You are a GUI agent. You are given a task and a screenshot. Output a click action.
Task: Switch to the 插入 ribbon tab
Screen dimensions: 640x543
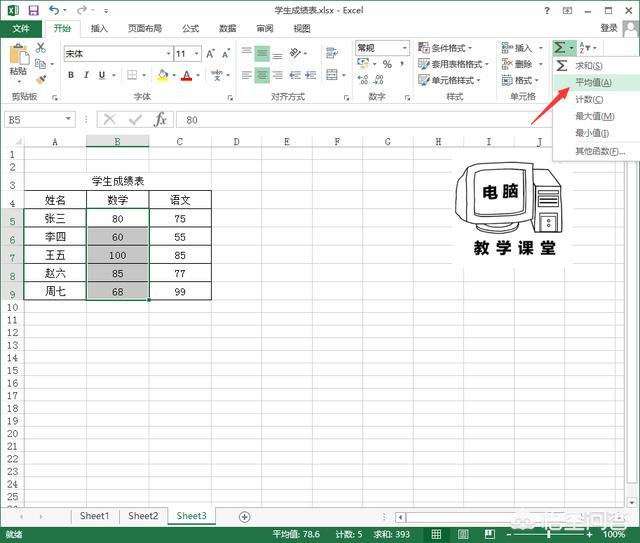coord(99,29)
